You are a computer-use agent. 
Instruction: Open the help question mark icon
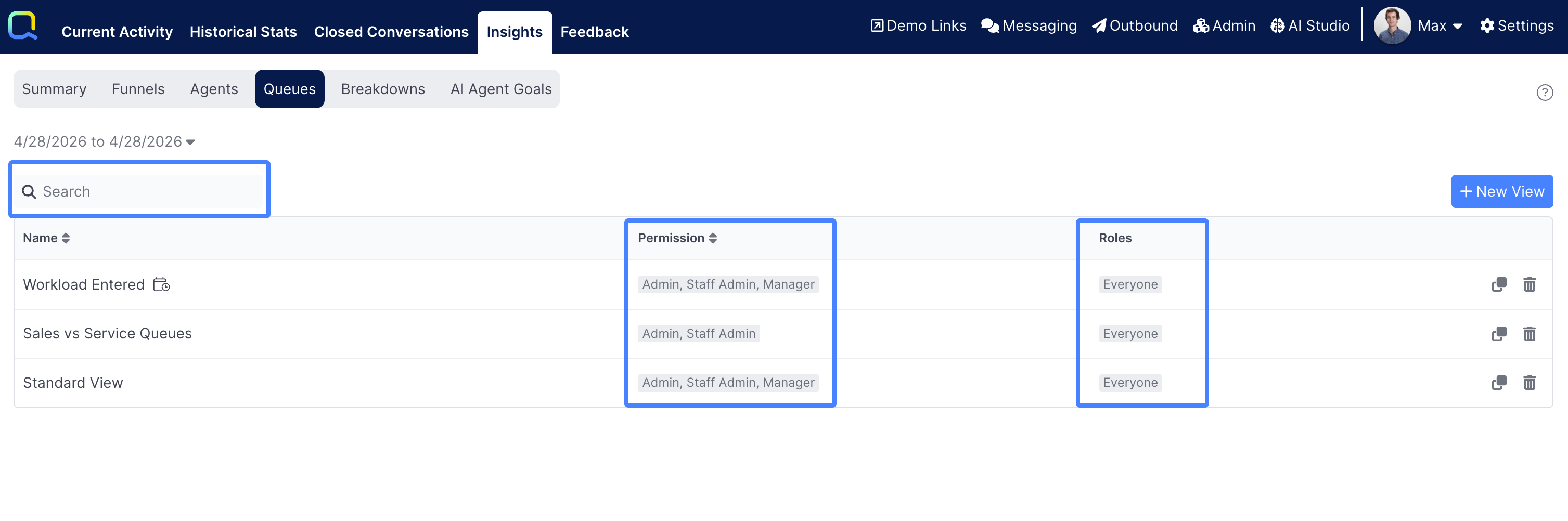1544,93
